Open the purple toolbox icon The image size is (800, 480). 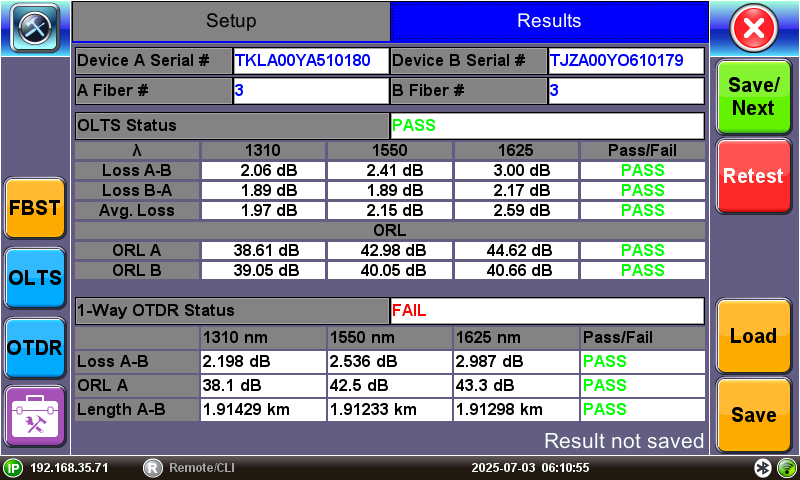[x=35, y=416]
